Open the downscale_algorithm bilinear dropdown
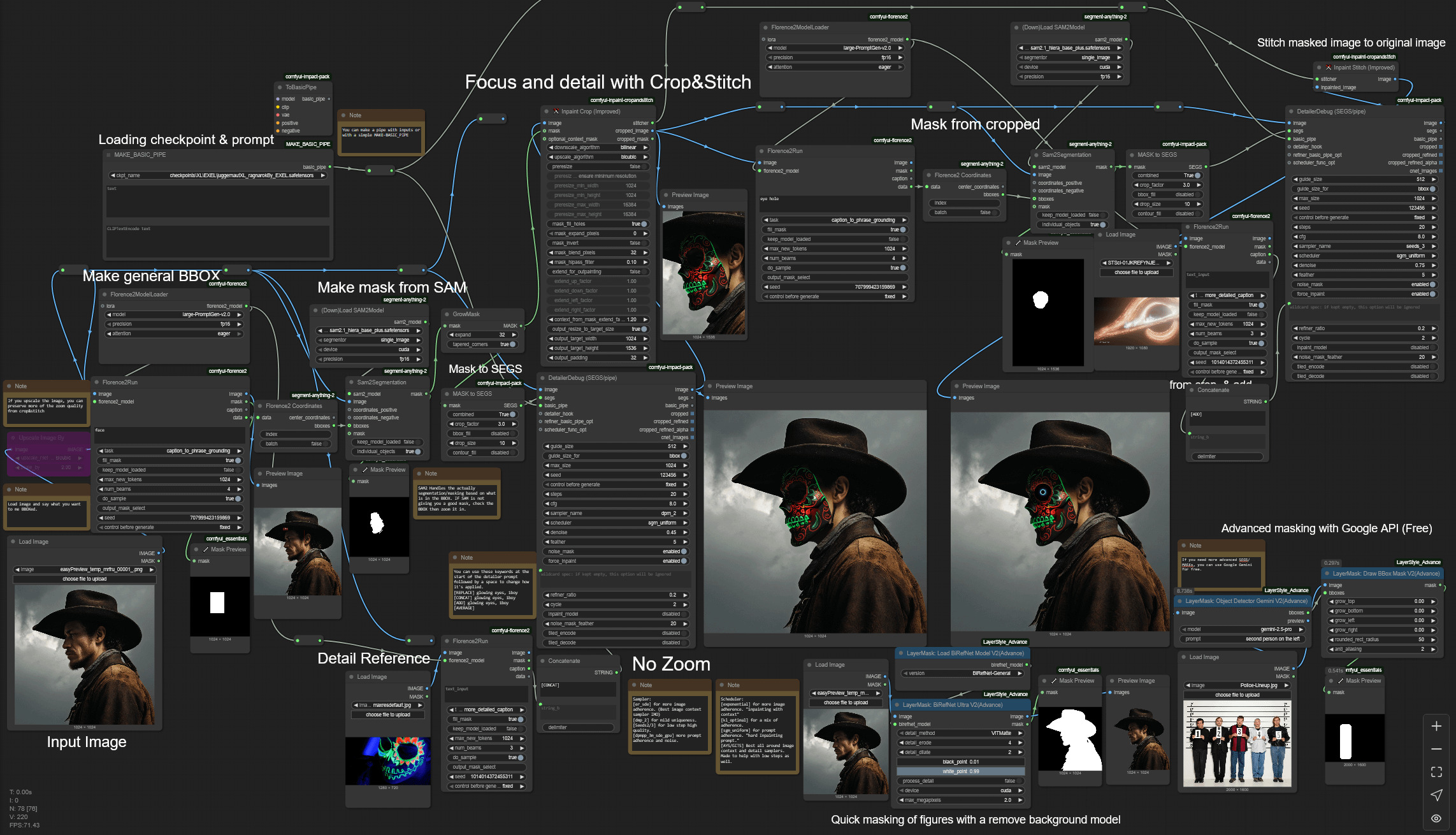The image size is (1456, 835). pos(598,147)
